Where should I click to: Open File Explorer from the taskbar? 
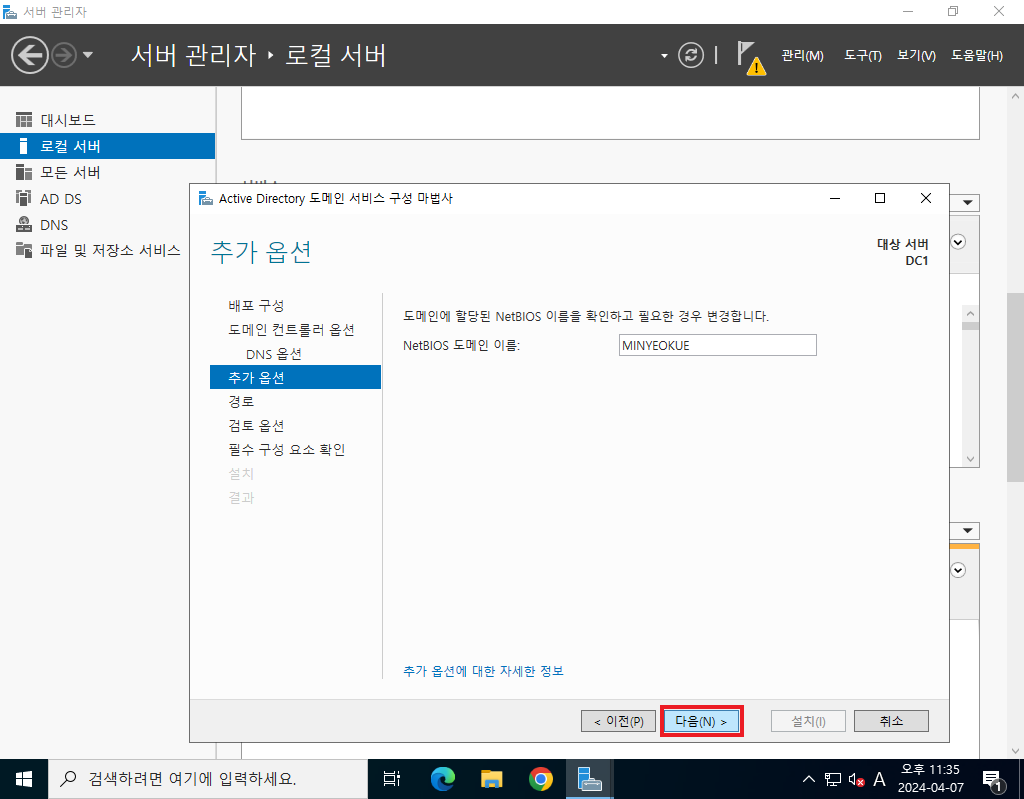point(491,779)
